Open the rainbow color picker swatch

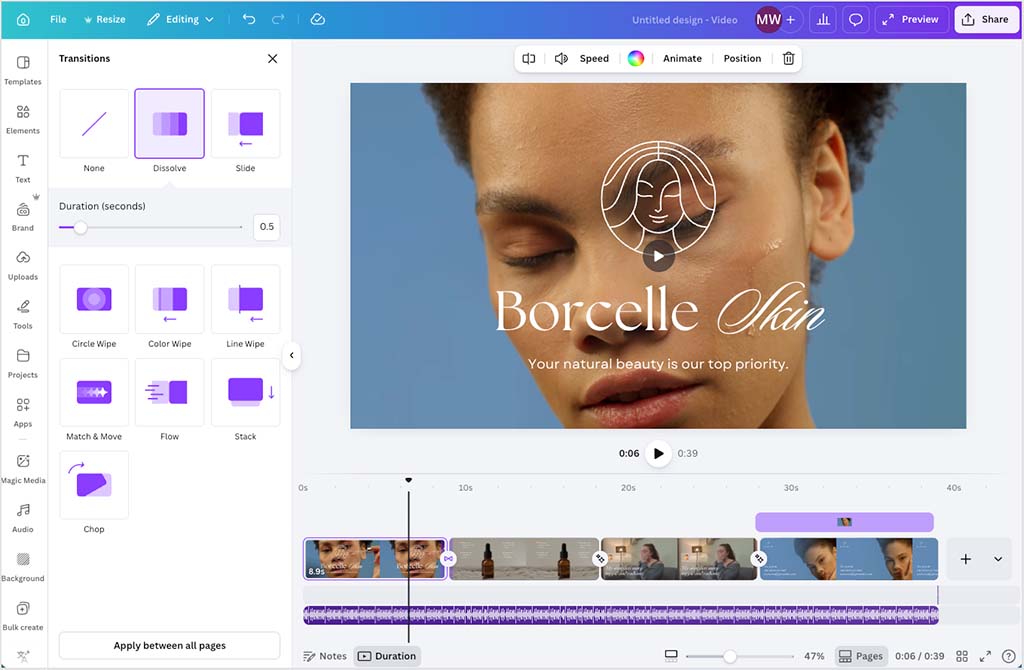(635, 58)
